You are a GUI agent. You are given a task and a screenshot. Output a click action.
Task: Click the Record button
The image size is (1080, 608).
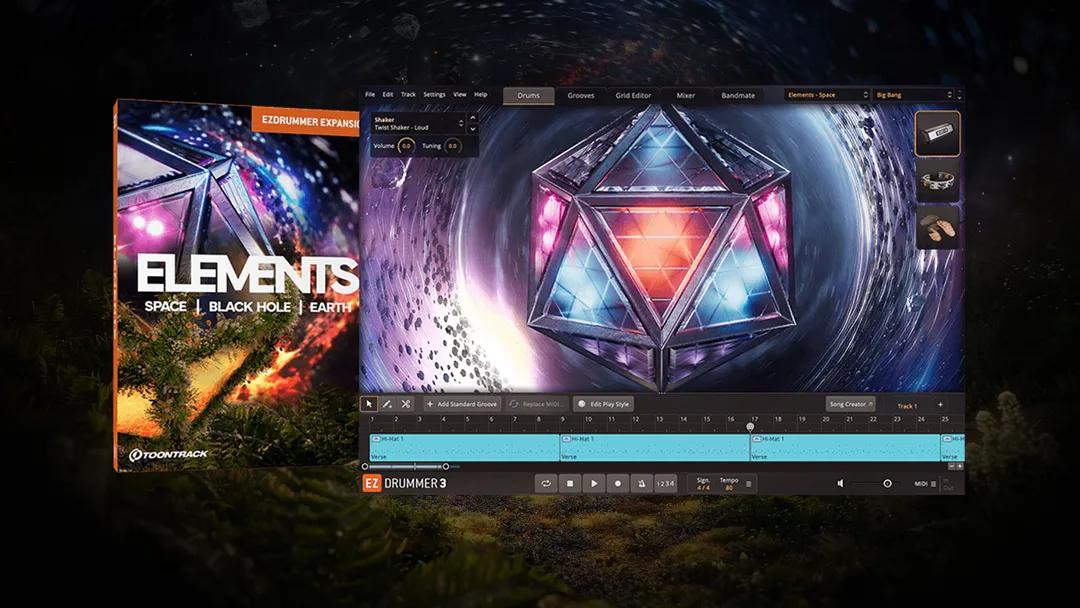tap(617, 484)
